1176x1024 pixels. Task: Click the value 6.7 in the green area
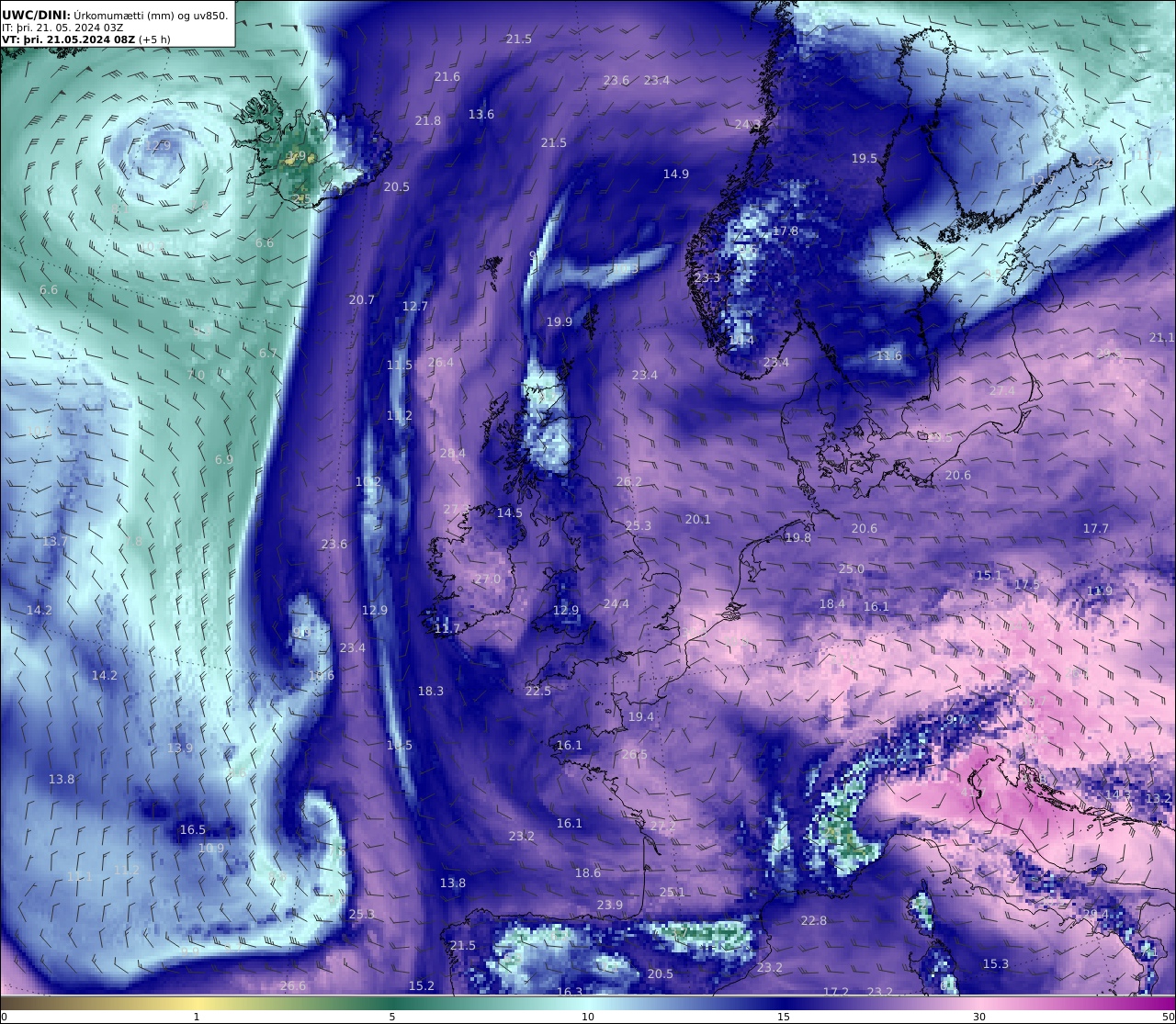[x=268, y=354]
